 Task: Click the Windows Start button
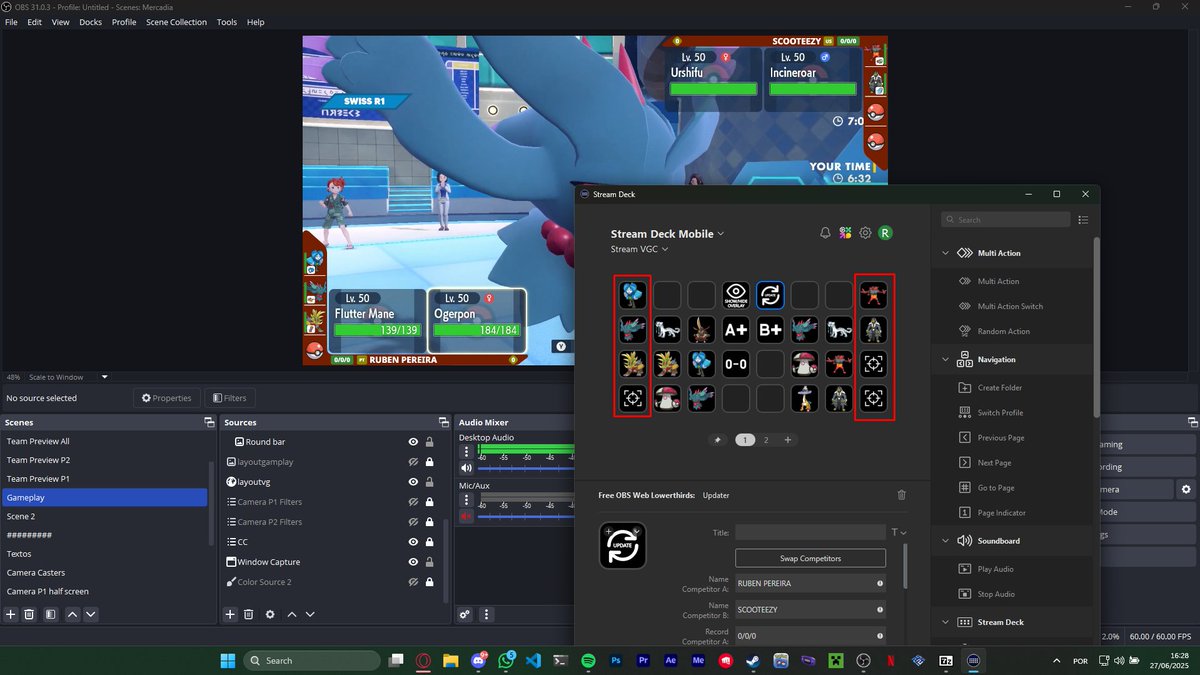click(227, 660)
